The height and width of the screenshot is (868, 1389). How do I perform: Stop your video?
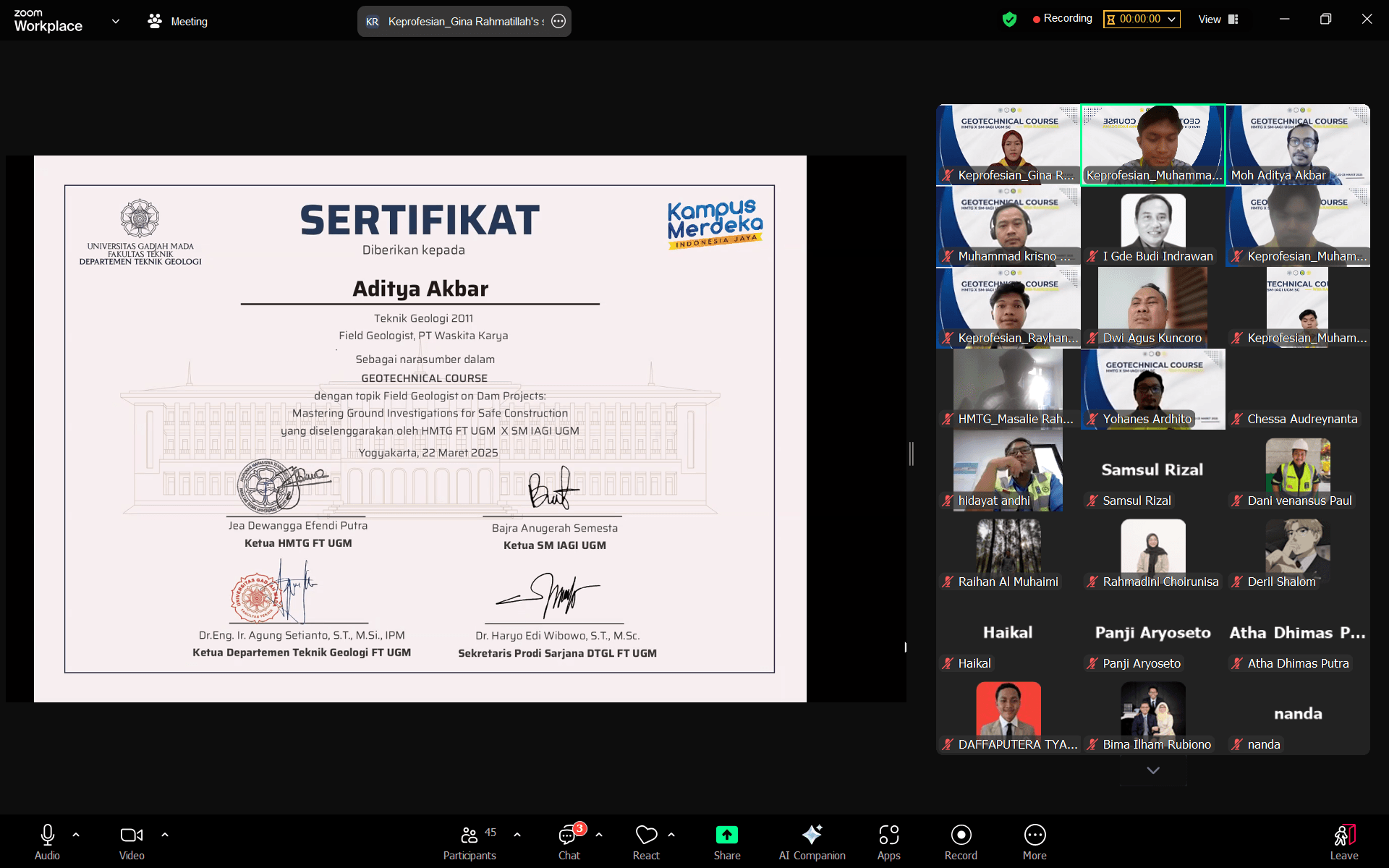coord(131,835)
